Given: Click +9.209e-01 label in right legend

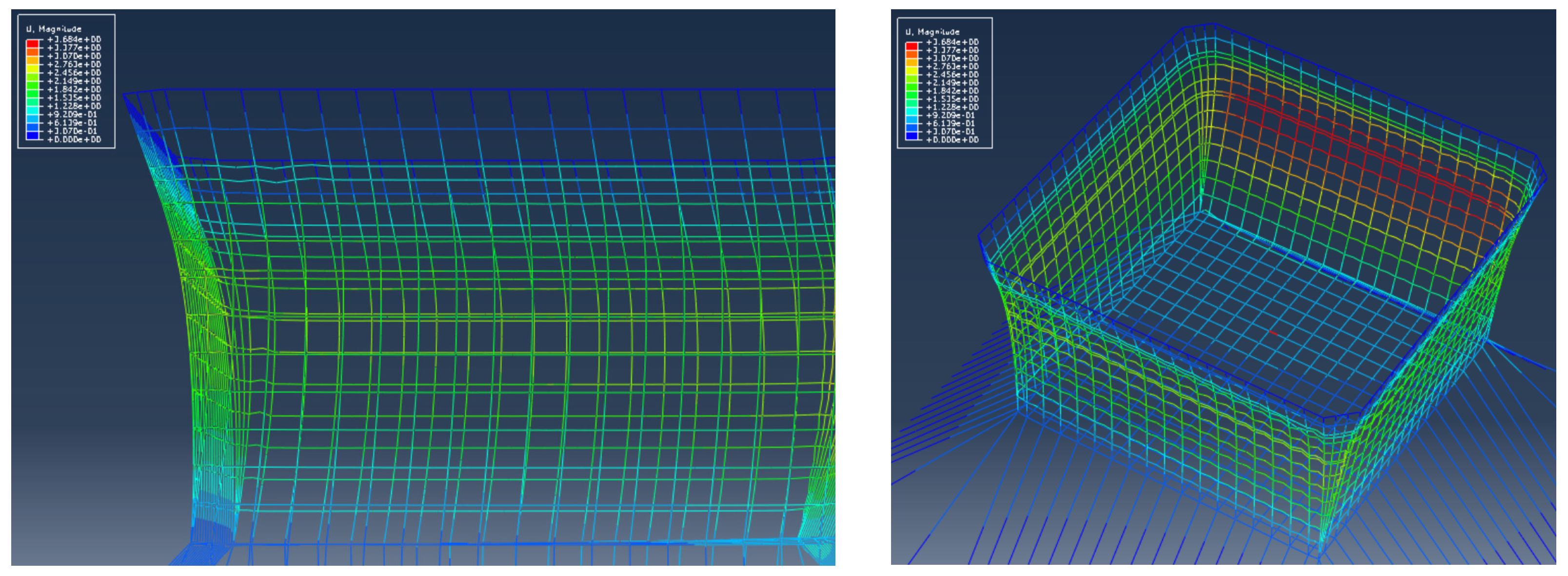Looking at the screenshot, I should click(950, 115).
